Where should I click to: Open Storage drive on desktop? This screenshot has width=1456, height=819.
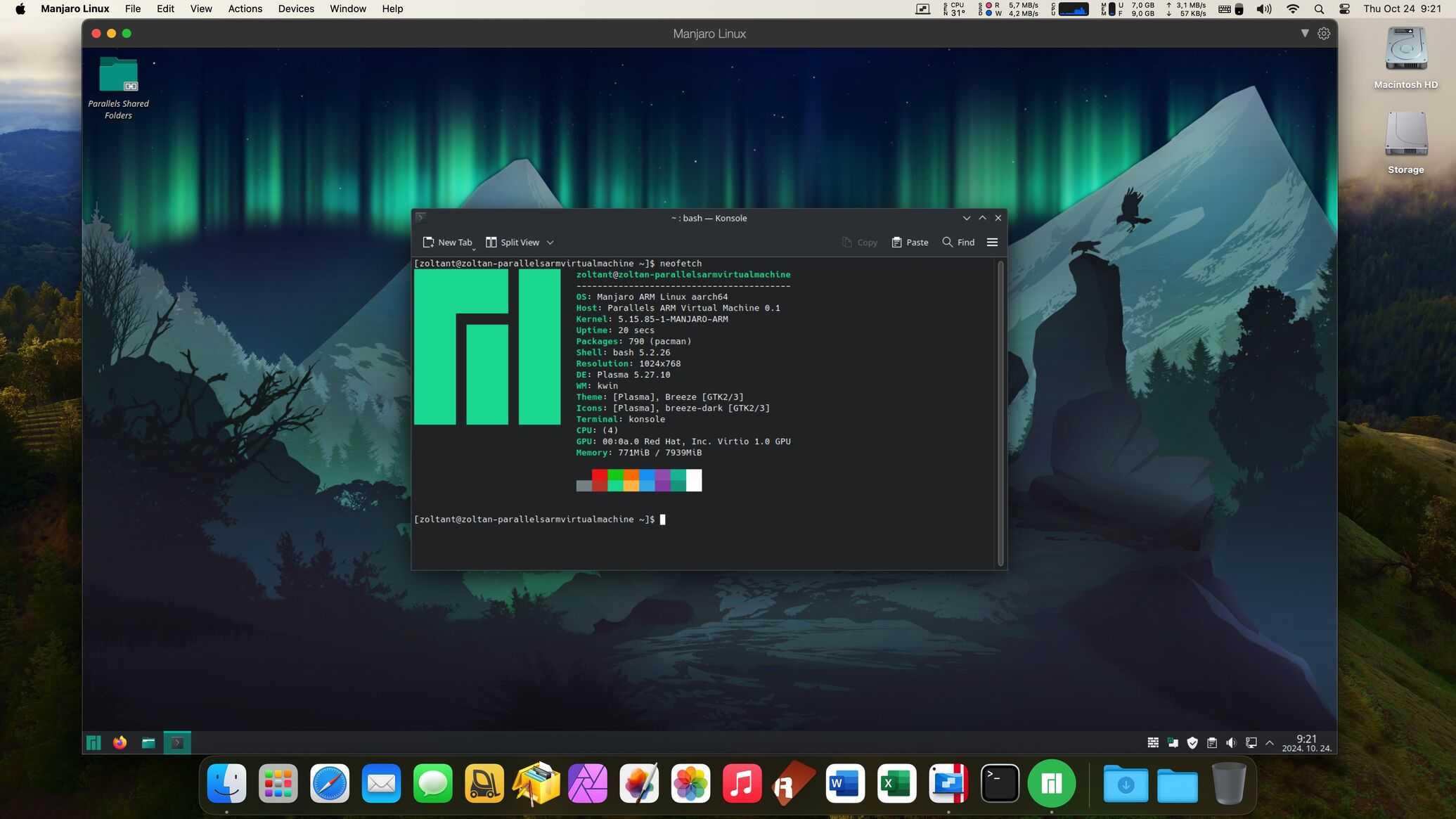(1405, 143)
